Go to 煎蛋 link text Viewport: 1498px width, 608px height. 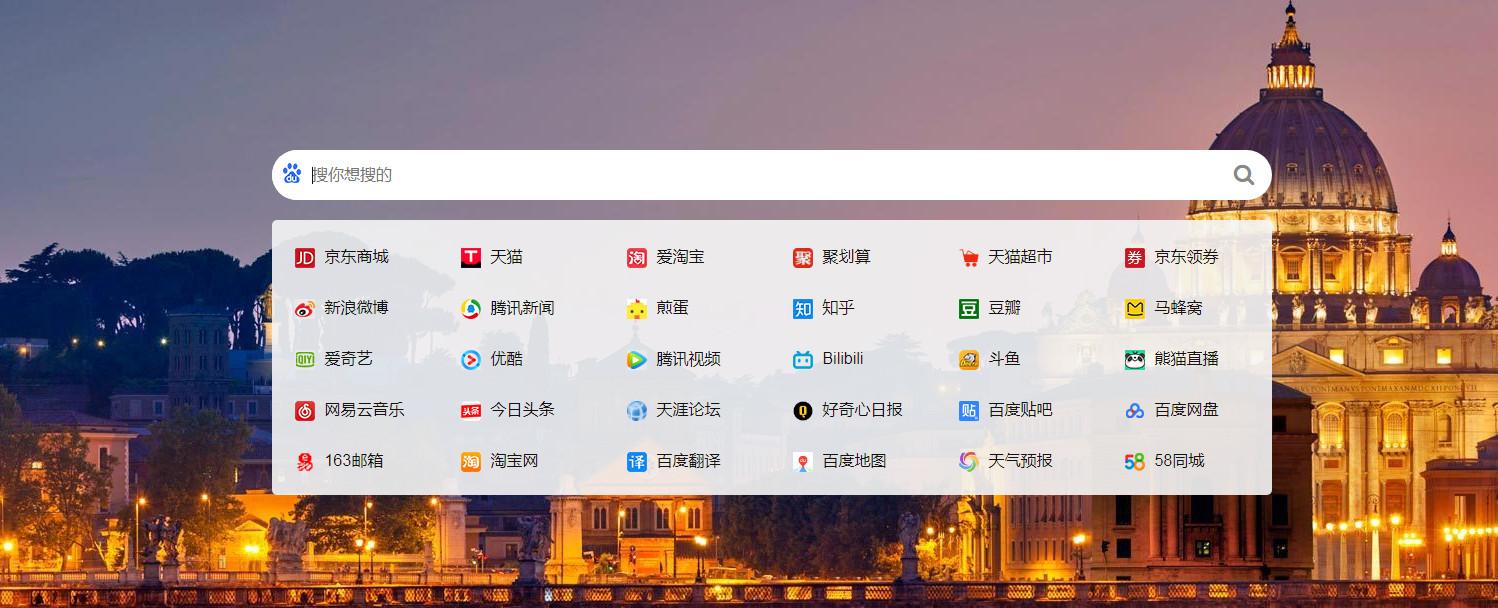pos(673,308)
